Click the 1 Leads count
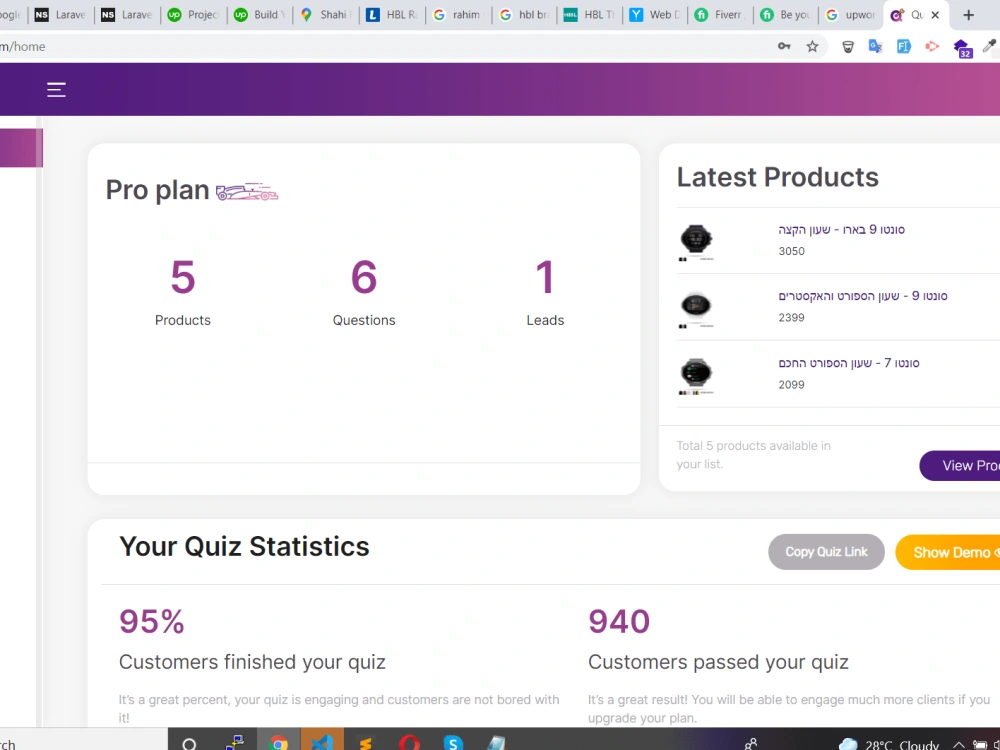 (x=545, y=277)
